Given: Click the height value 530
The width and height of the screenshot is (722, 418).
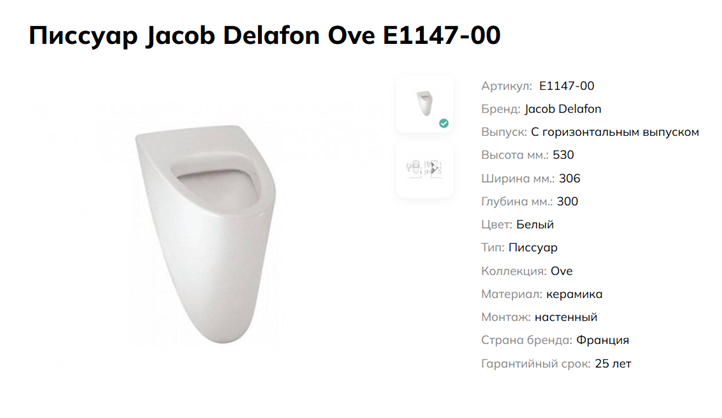Looking at the screenshot, I should click(563, 155).
